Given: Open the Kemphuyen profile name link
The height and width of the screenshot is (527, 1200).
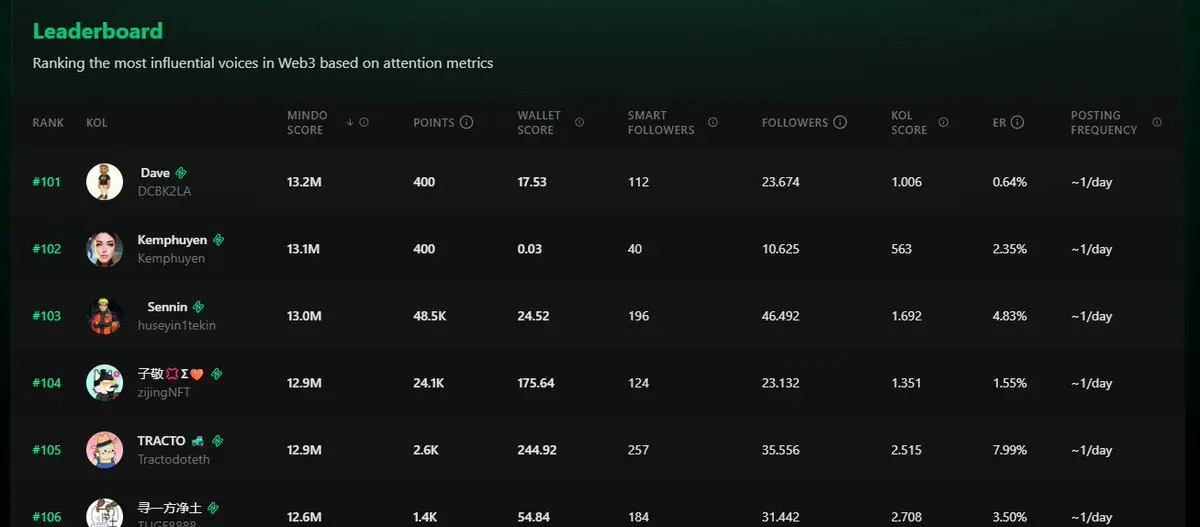Looking at the screenshot, I should pos(172,240).
